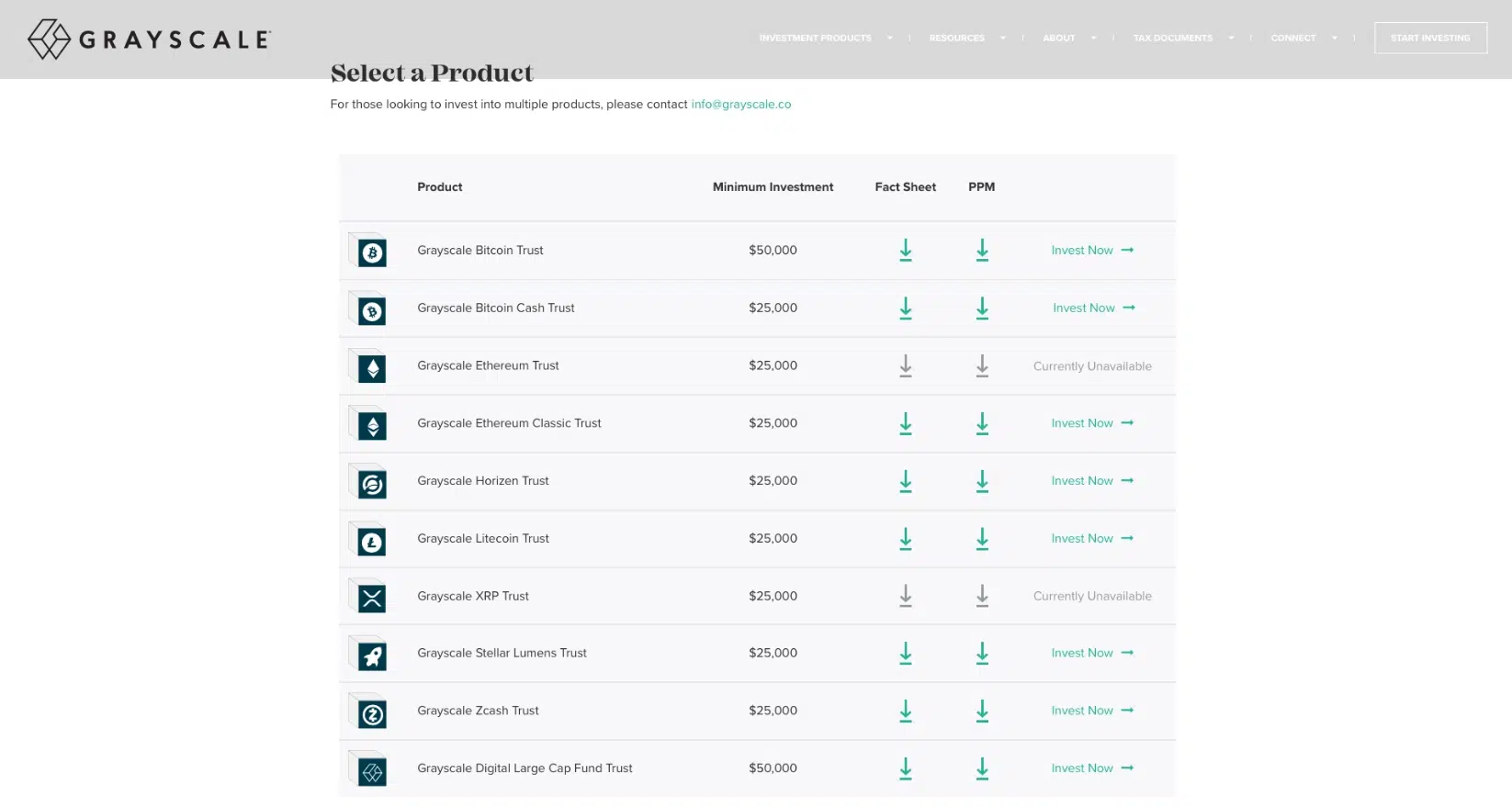Expand the Tax Documents dropdown
1512x807 pixels.
coord(1182,39)
